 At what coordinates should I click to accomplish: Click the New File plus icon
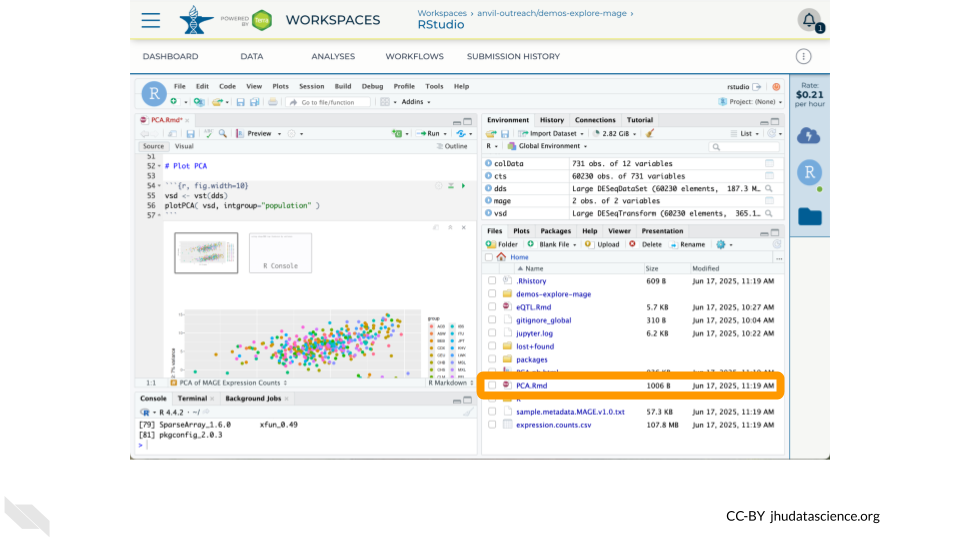coord(174,102)
